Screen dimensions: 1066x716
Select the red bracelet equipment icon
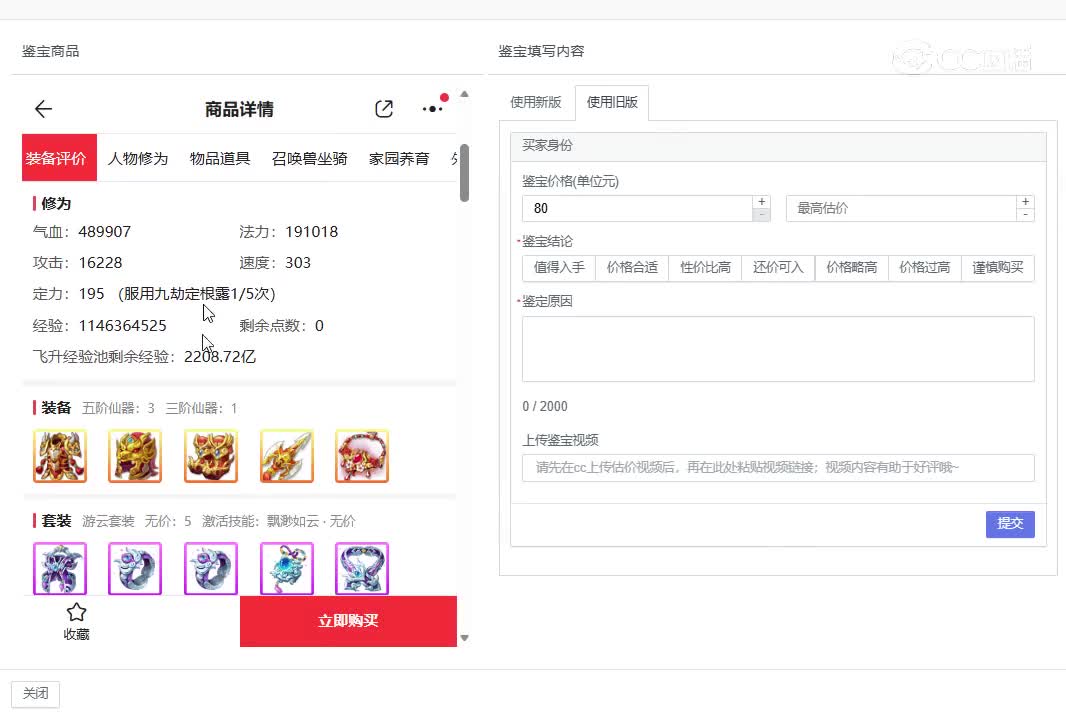pos(362,456)
